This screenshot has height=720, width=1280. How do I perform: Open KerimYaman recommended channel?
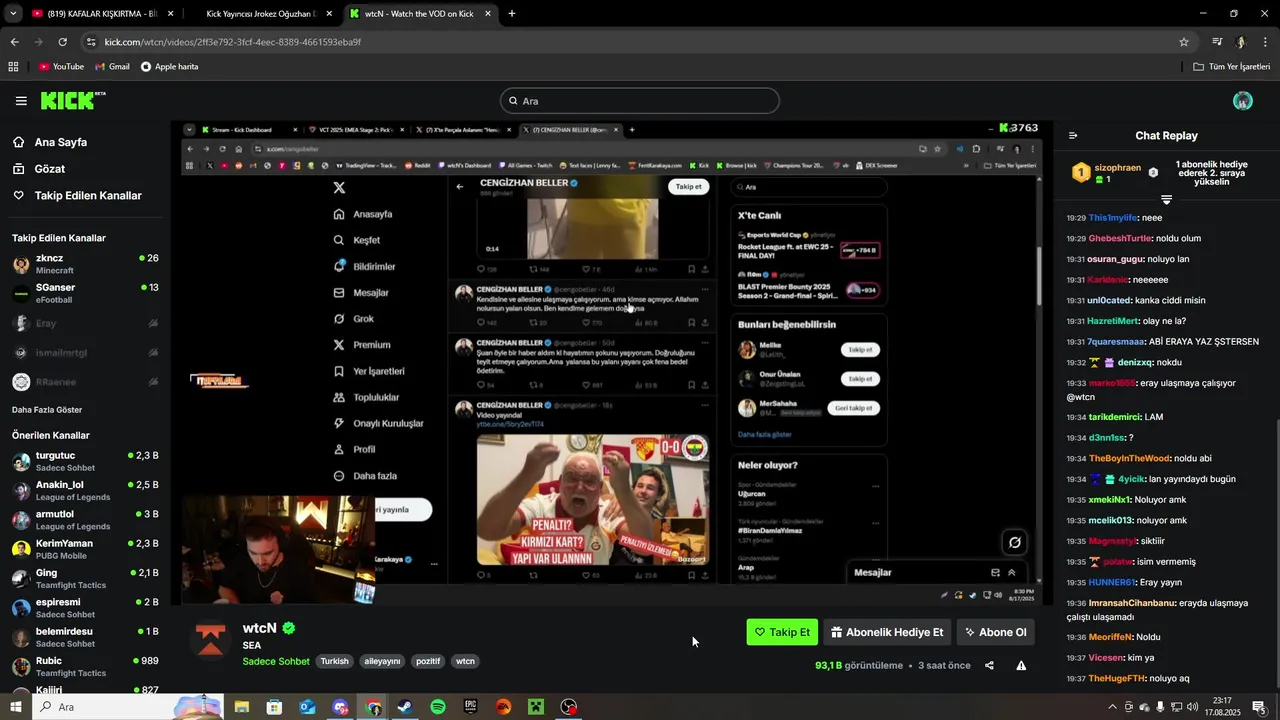pos(85,549)
